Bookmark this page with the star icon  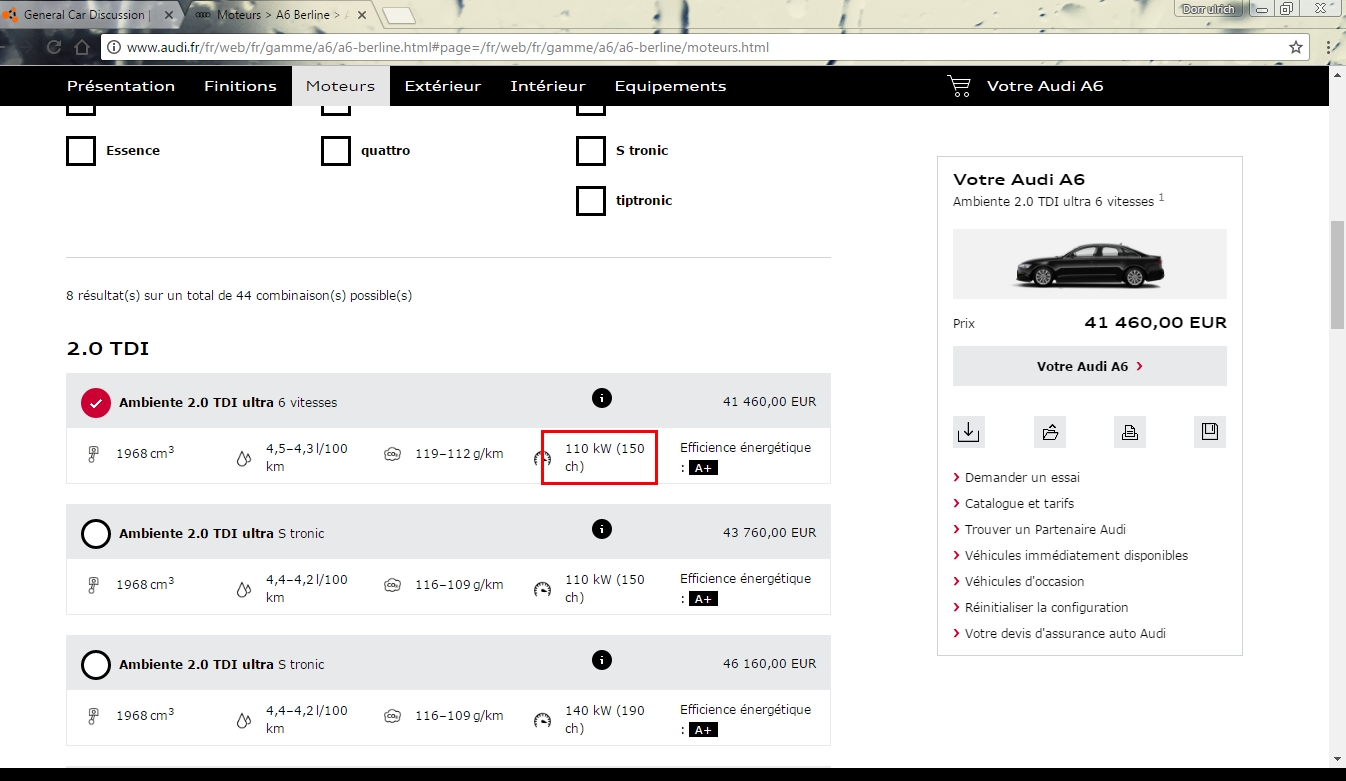[1296, 47]
